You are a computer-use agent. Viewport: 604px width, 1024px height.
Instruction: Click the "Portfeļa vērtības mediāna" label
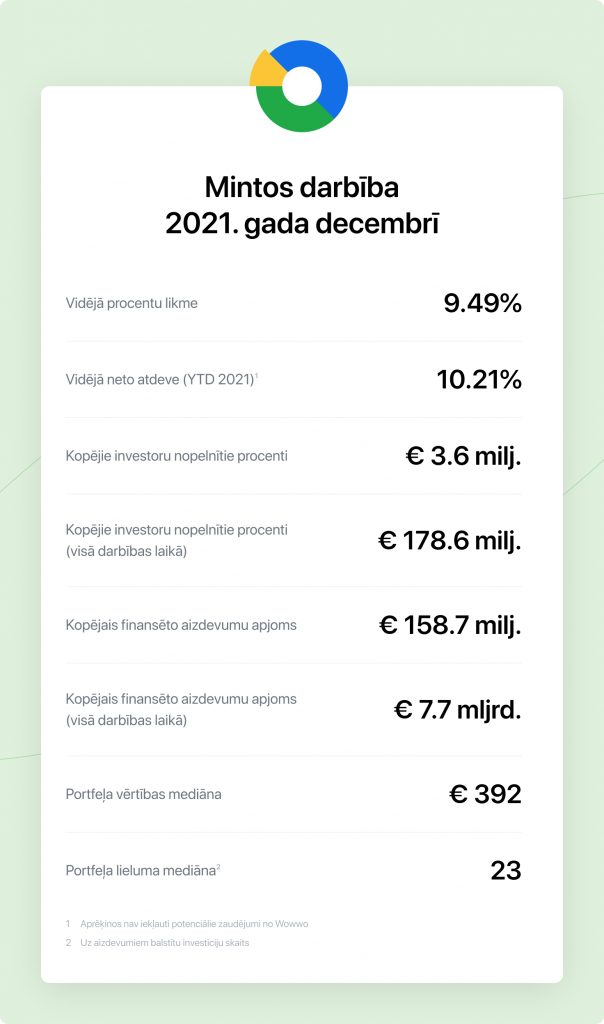(x=143, y=795)
